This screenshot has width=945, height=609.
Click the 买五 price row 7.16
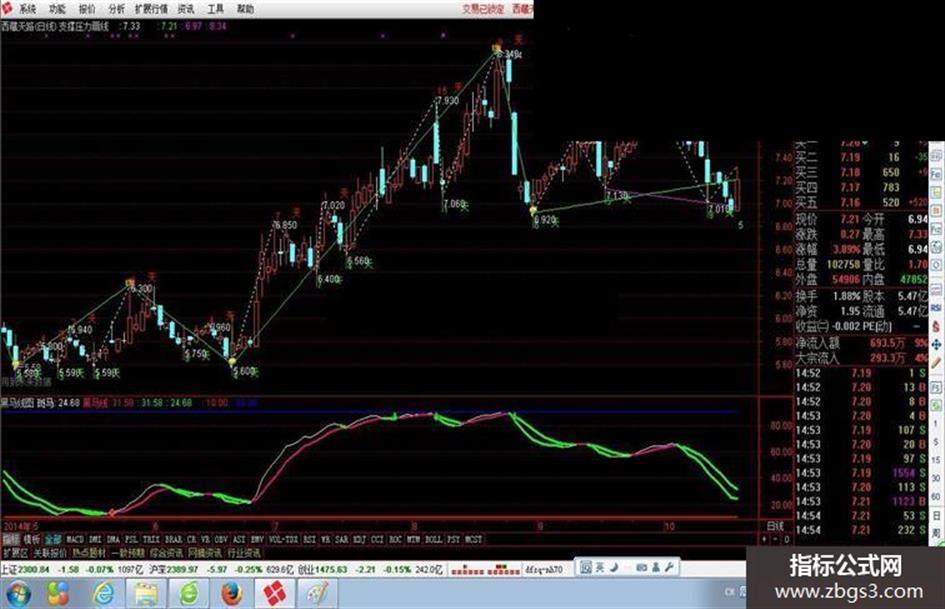[x=861, y=202]
